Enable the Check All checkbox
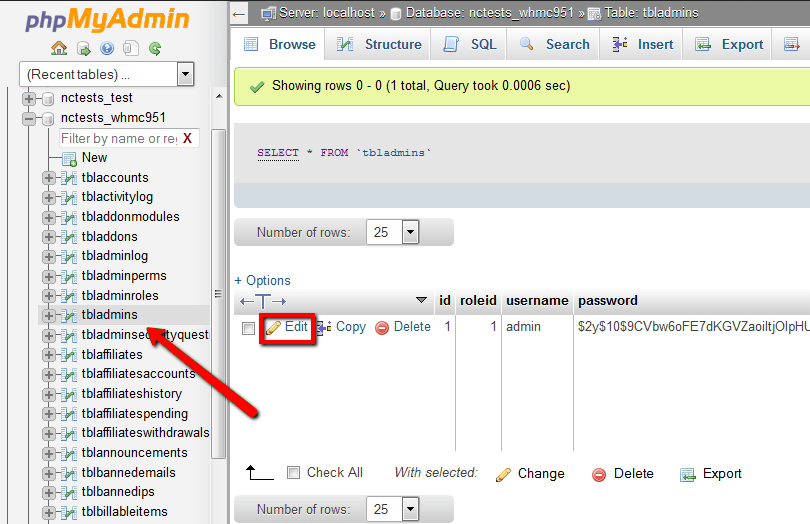The height and width of the screenshot is (524, 810). 293,473
